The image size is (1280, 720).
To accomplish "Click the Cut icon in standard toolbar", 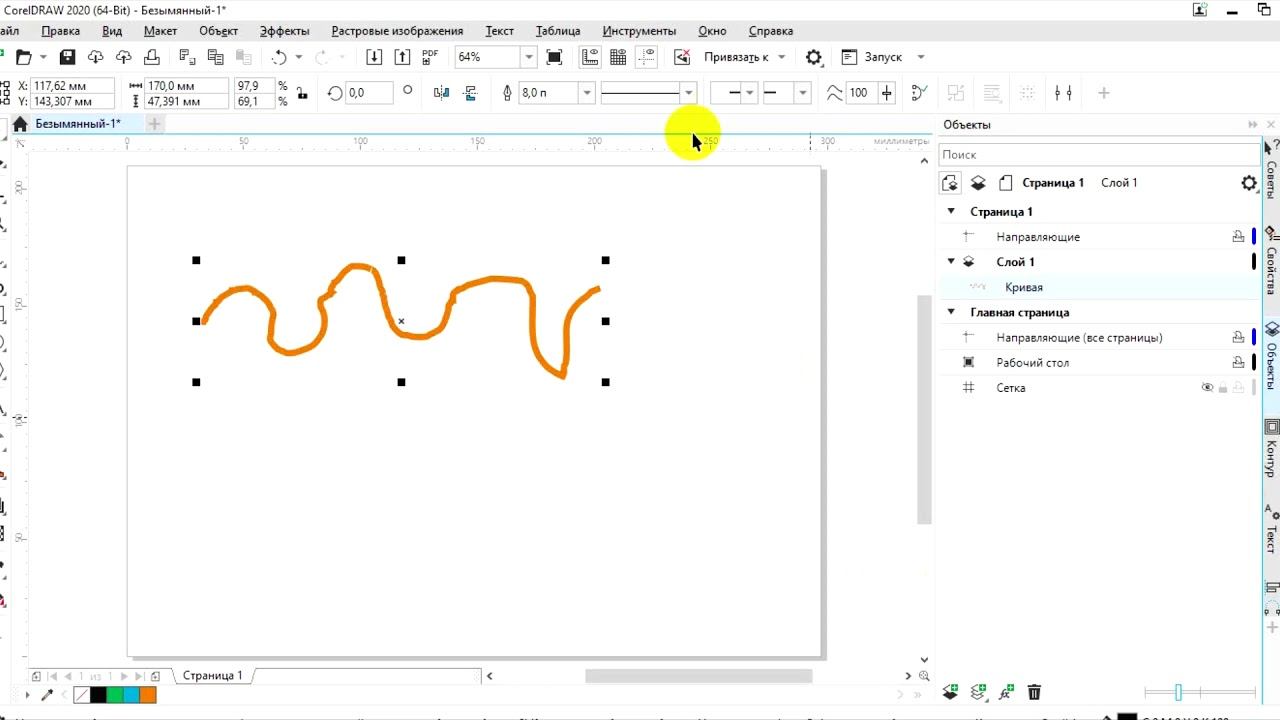I will click(x=187, y=57).
